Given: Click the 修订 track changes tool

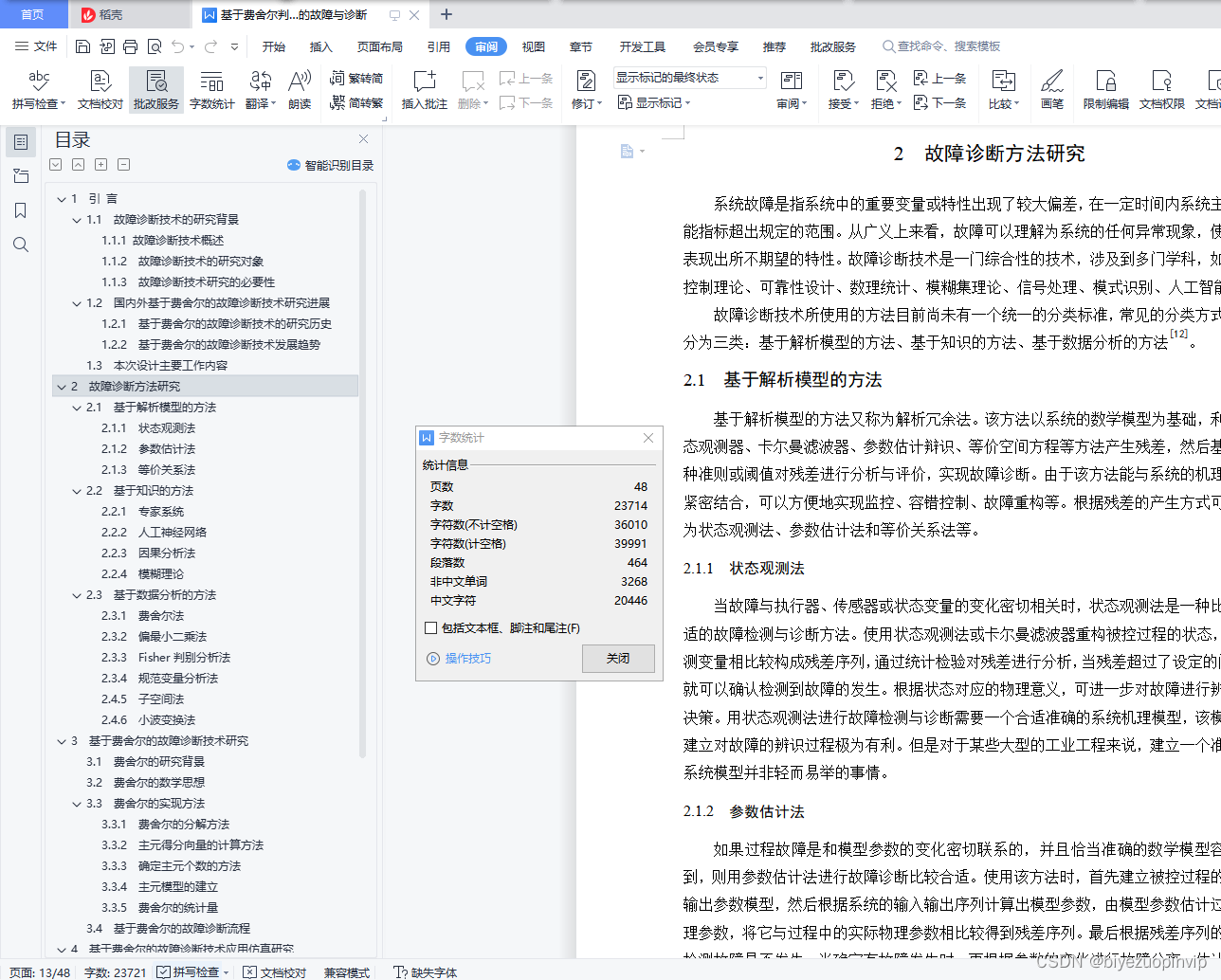Looking at the screenshot, I should tap(586, 89).
